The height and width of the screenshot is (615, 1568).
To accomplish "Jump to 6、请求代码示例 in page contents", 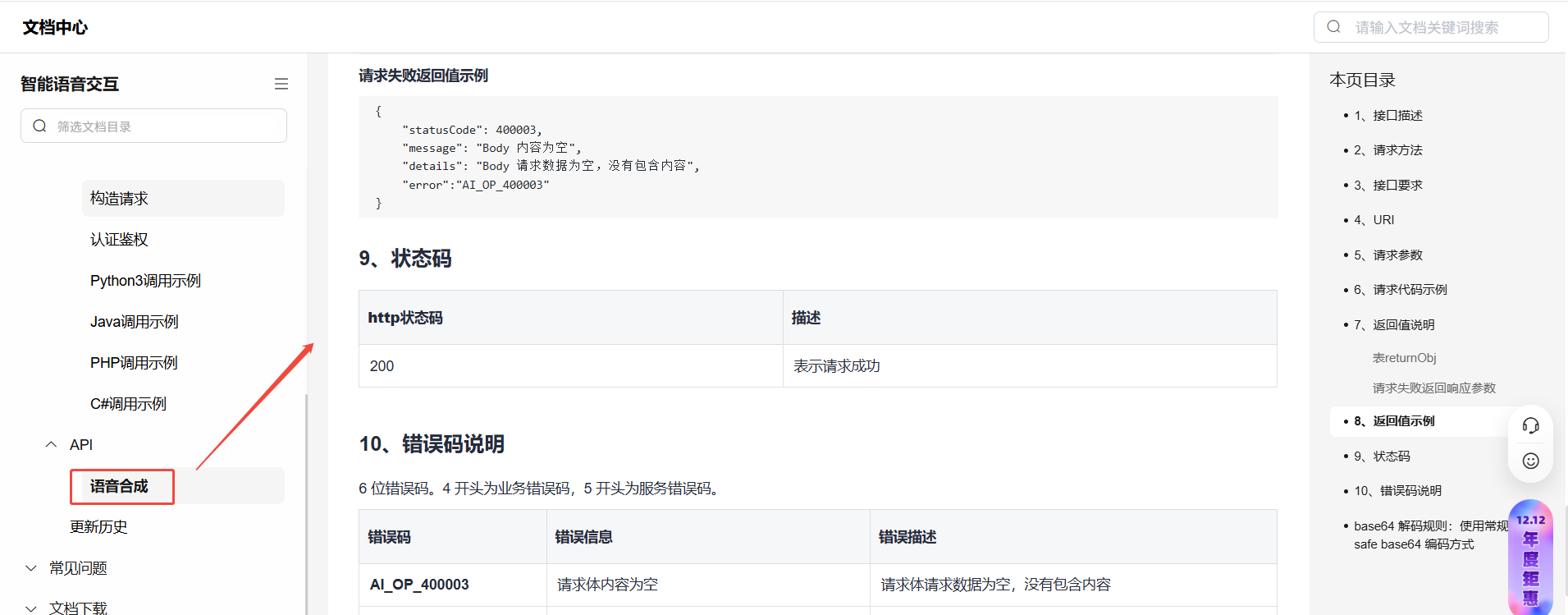I will coord(1401,289).
